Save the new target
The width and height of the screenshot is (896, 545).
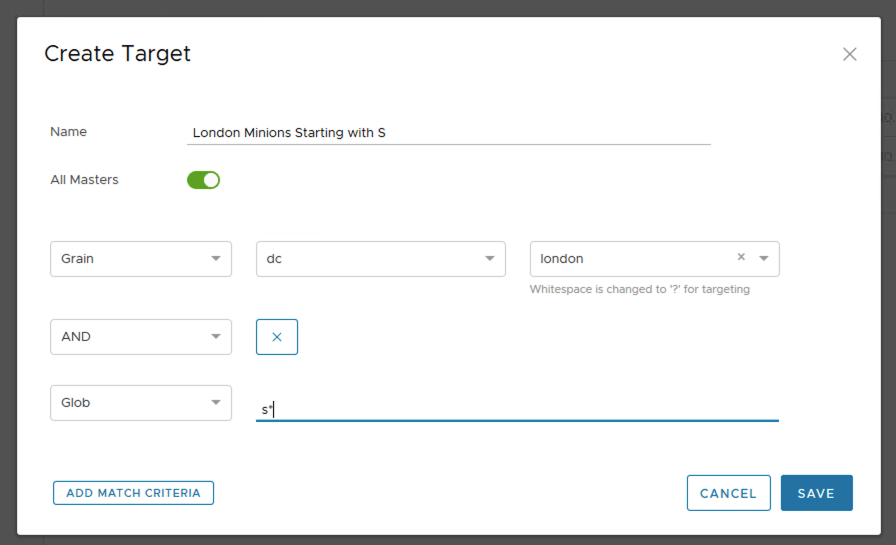click(816, 493)
